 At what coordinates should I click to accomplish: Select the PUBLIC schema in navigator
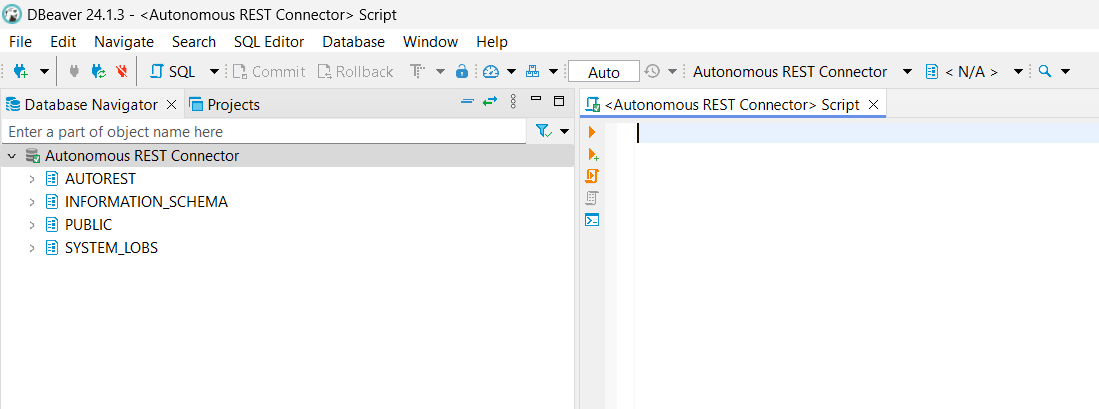88,225
